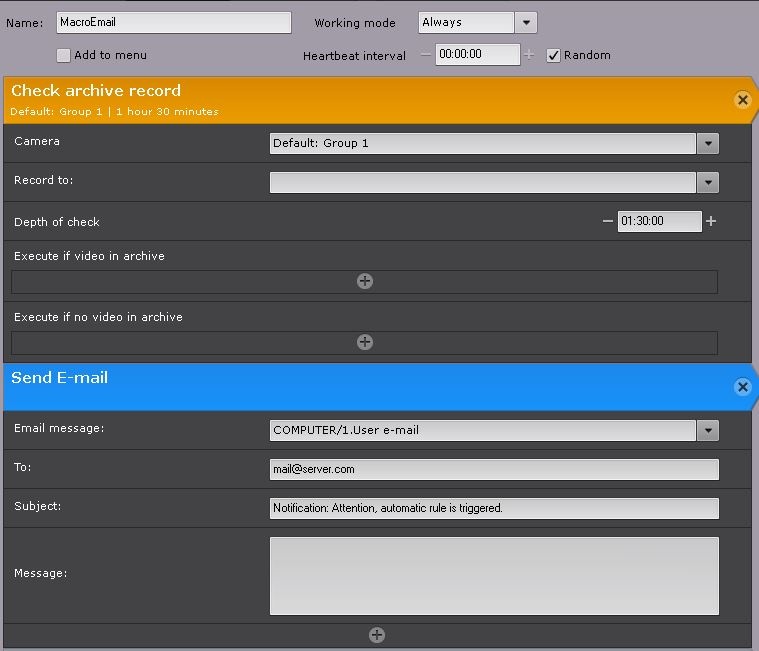
Task: Enable the Add to menu checkbox
Action: coord(64,56)
